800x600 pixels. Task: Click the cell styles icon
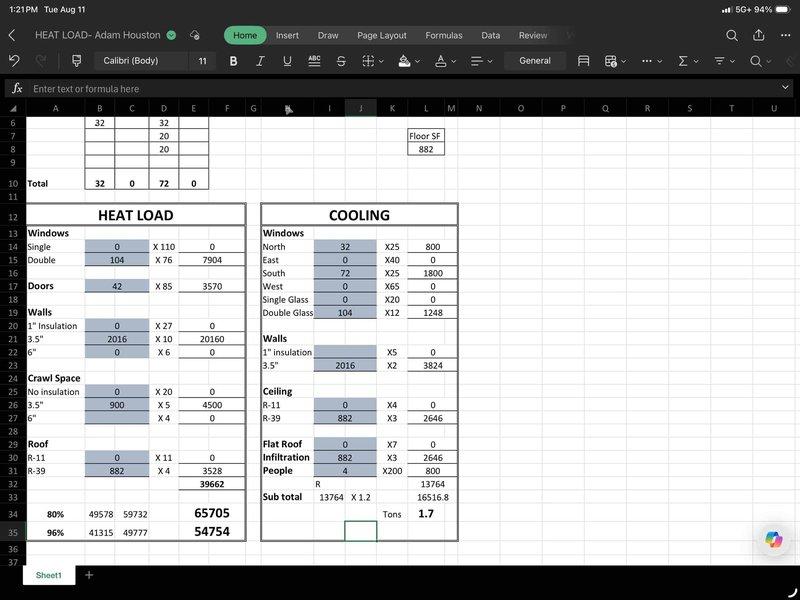(x=583, y=61)
